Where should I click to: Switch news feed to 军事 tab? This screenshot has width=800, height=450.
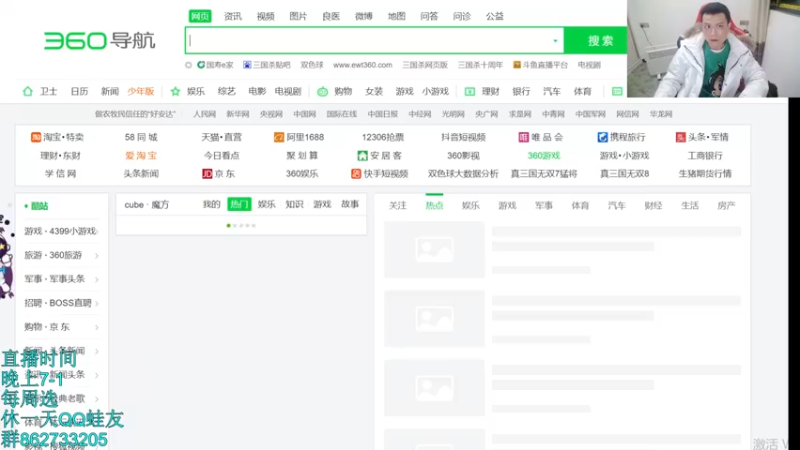544,206
